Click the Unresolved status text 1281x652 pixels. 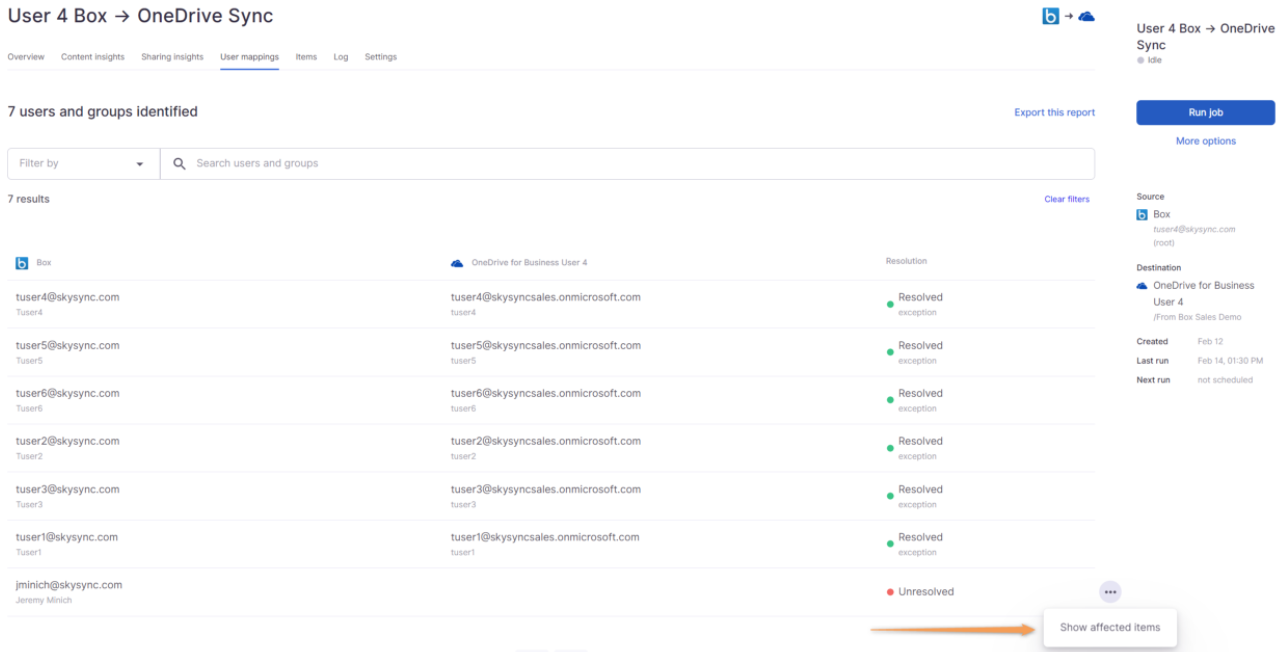pos(926,592)
